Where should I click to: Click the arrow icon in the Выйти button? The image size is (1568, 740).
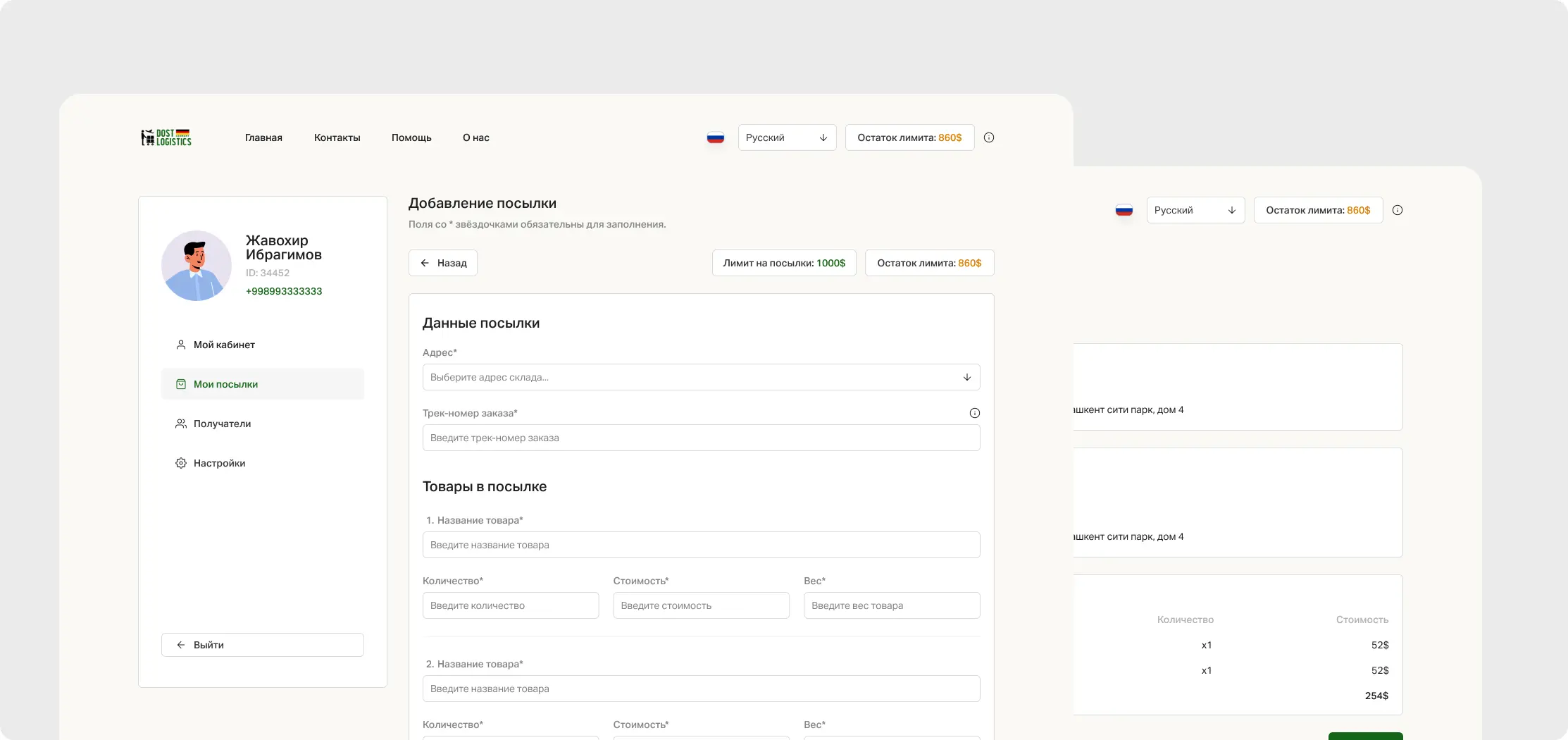181,645
